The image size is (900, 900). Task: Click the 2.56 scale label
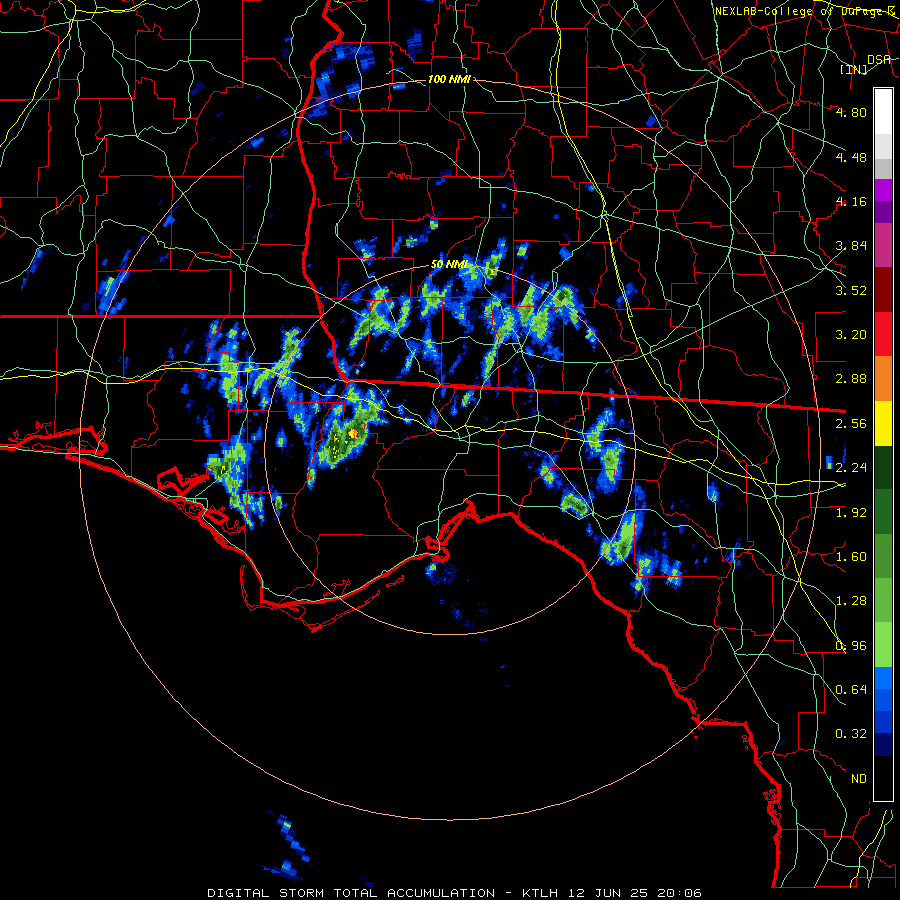(x=851, y=424)
